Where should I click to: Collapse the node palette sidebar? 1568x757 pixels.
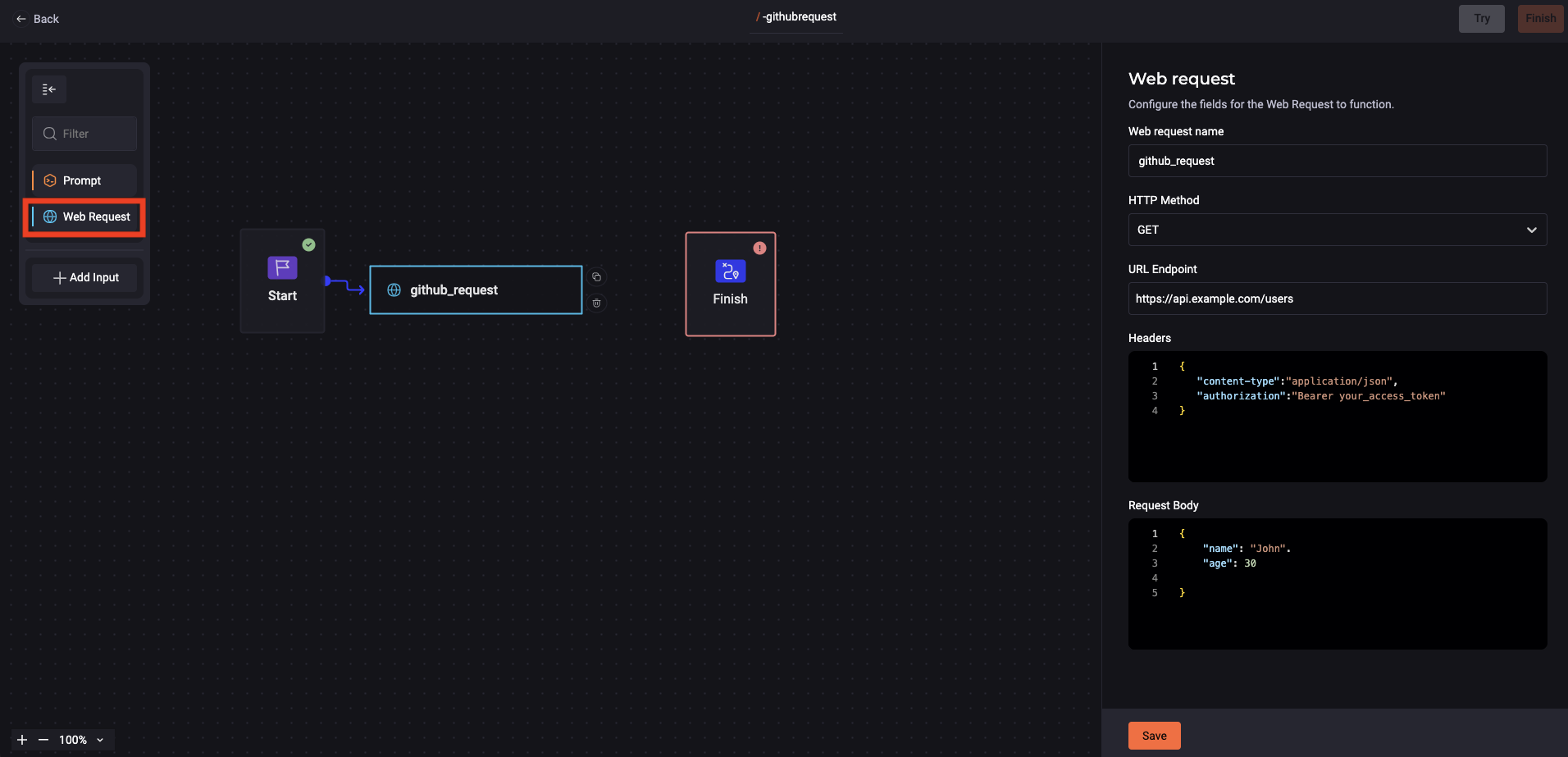48,89
